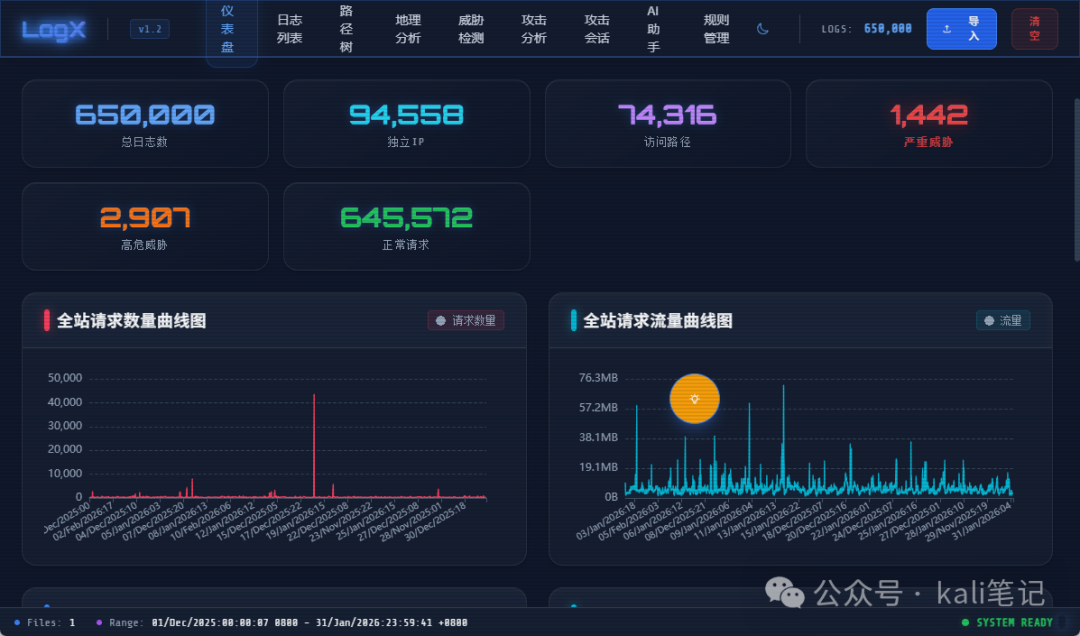Open 地理分析 from the navigation bar
The height and width of the screenshot is (636, 1080).
pyautogui.click(x=408, y=29)
